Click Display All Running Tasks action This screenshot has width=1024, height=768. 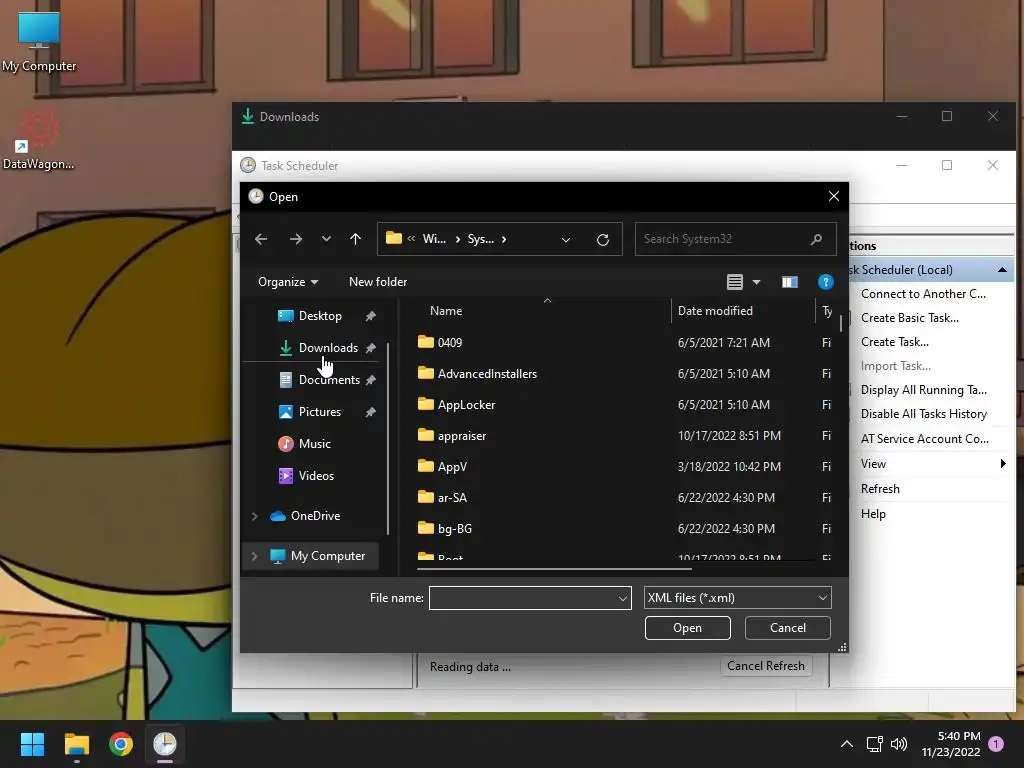point(923,390)
